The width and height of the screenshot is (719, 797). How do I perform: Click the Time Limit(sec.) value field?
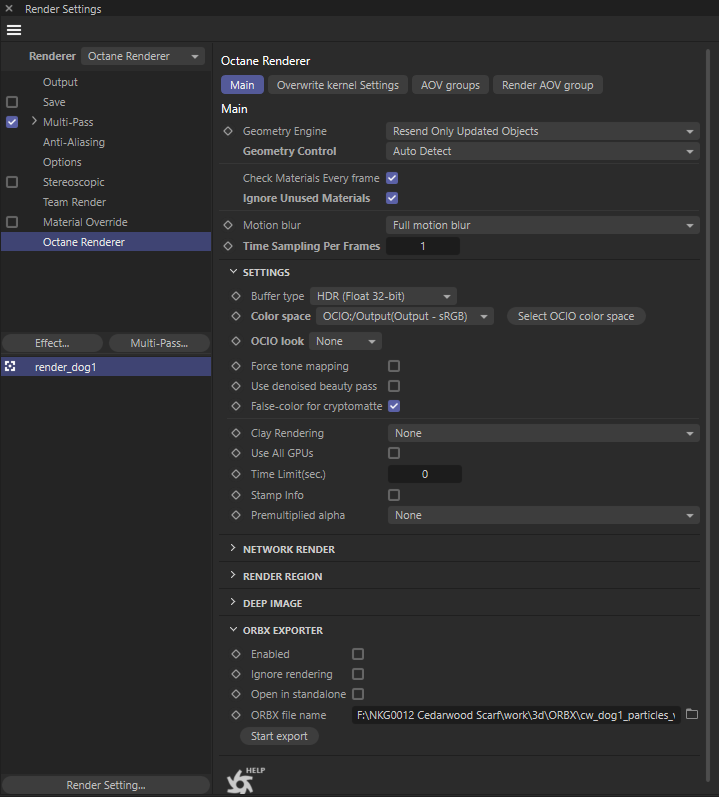point(425,474)
